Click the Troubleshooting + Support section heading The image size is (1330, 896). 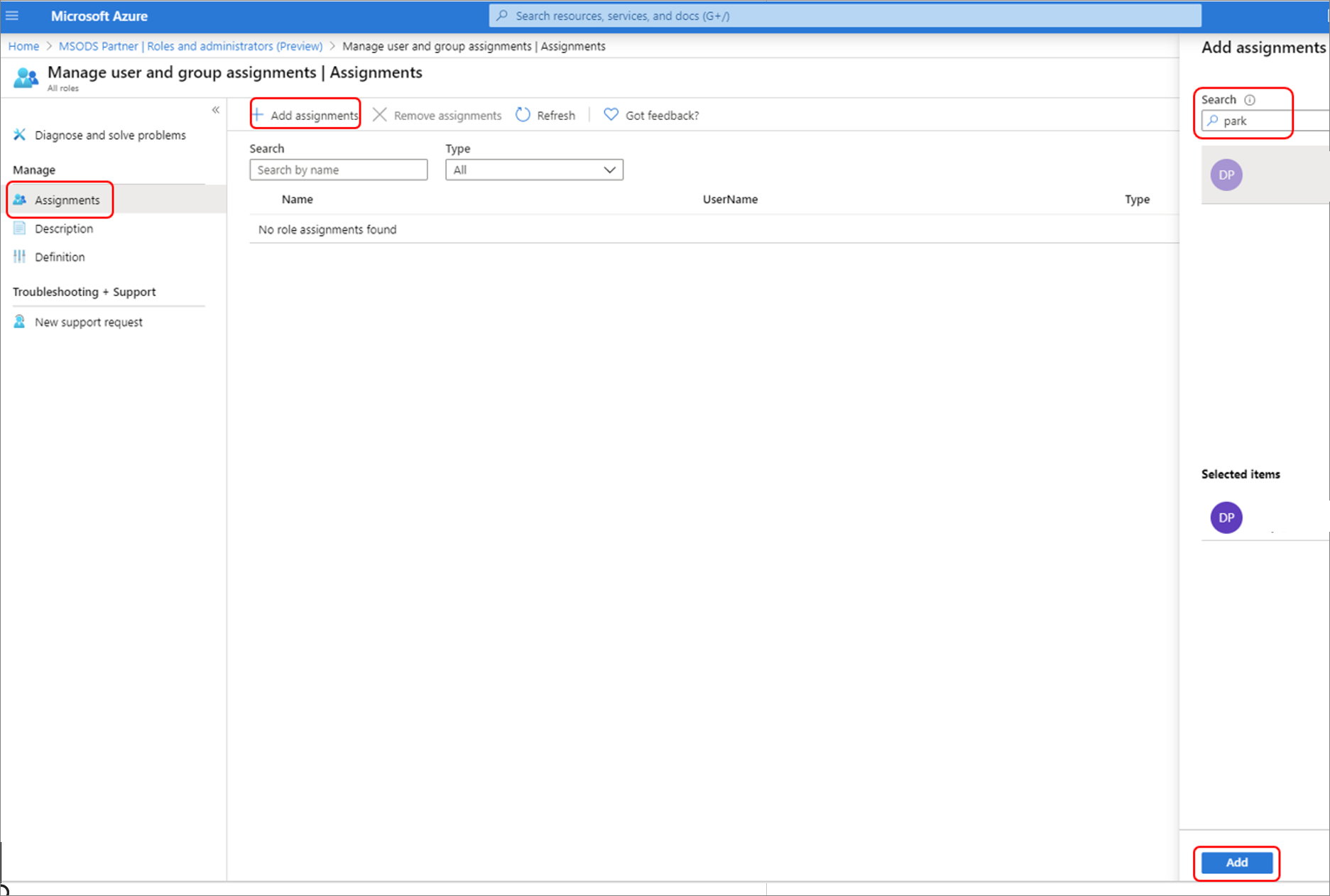coord(84,292)
